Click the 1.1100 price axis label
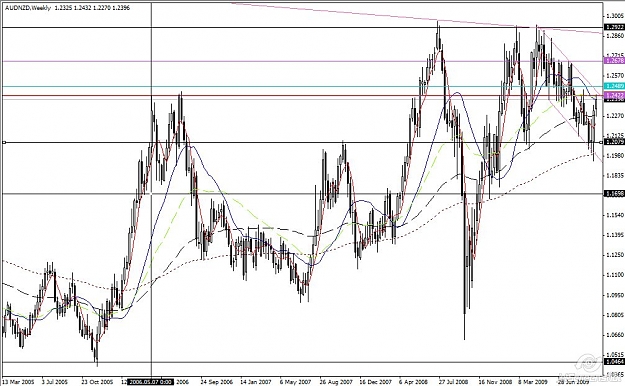Image resolution: width=625 pixels, height=386 pixels. (615, 275)
